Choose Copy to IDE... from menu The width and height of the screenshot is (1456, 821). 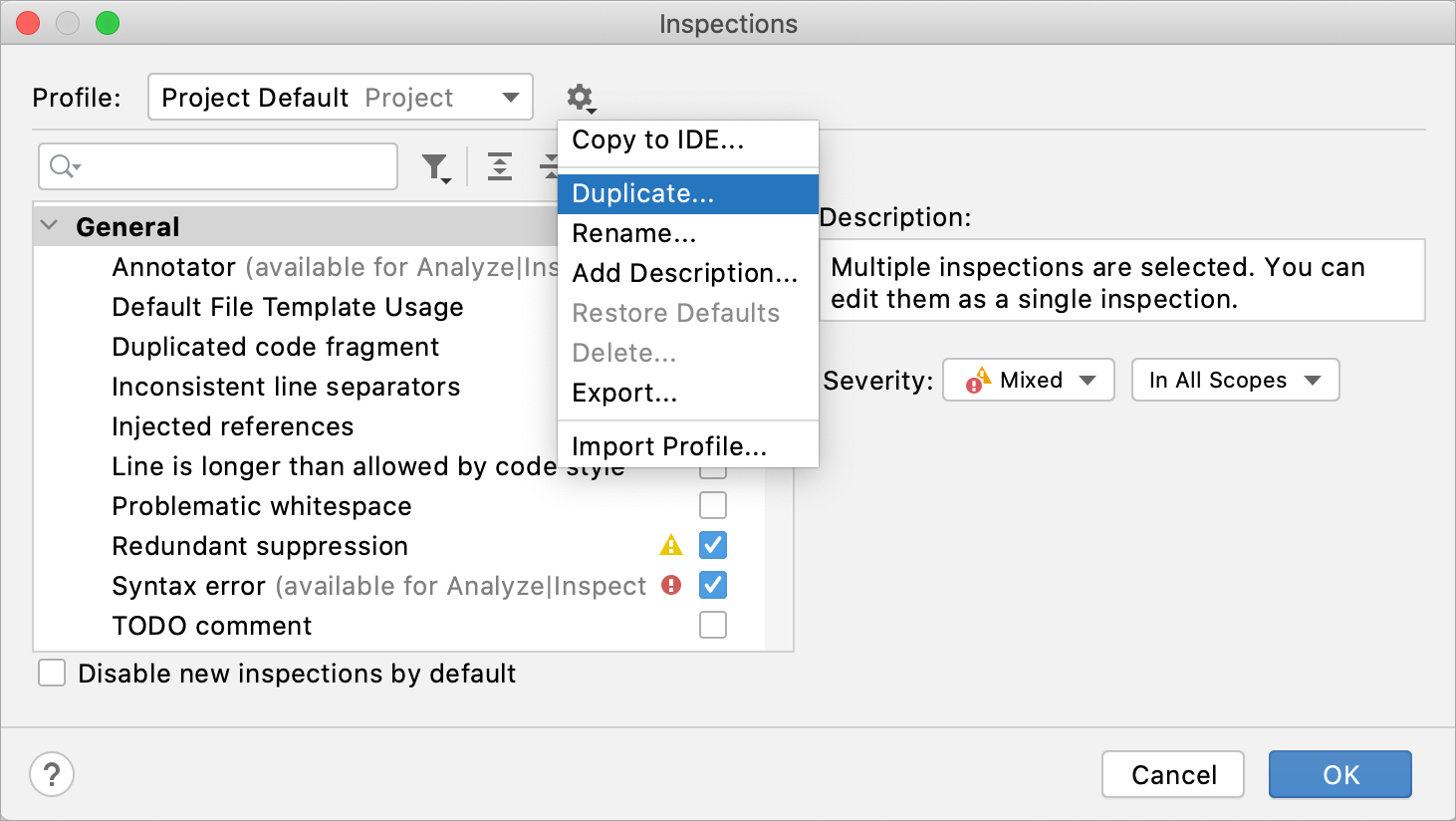(688, 140)
